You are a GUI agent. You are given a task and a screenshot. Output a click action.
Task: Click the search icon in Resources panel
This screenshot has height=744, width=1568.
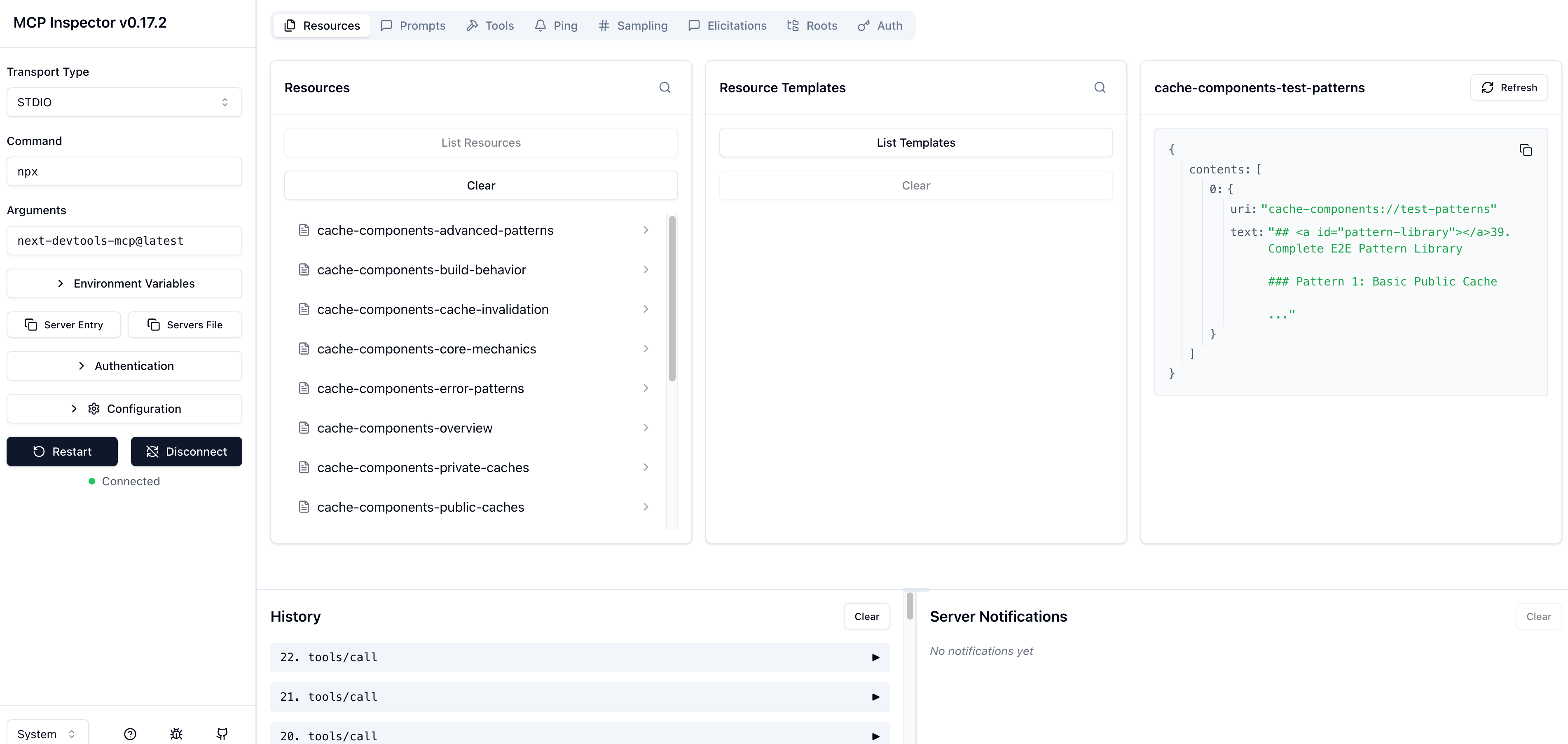665,88
